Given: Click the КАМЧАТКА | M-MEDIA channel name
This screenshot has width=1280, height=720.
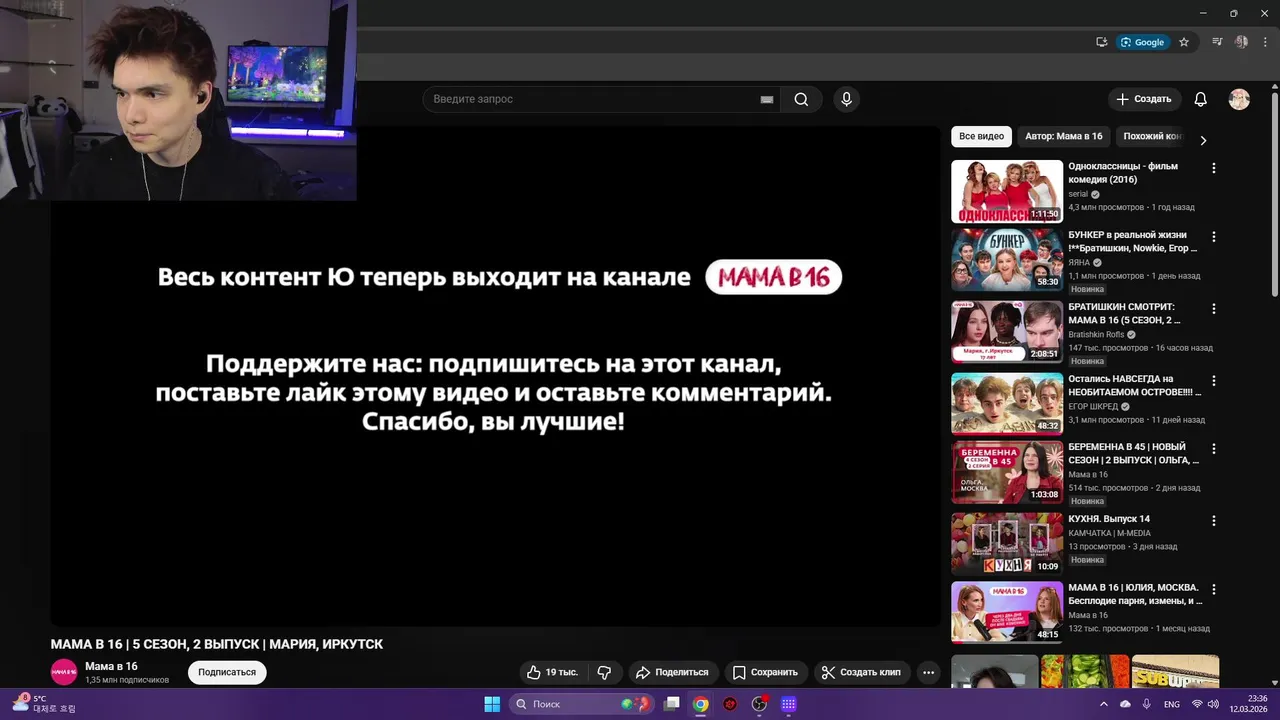Looking at the screenshot, I should click(1109, 533).
